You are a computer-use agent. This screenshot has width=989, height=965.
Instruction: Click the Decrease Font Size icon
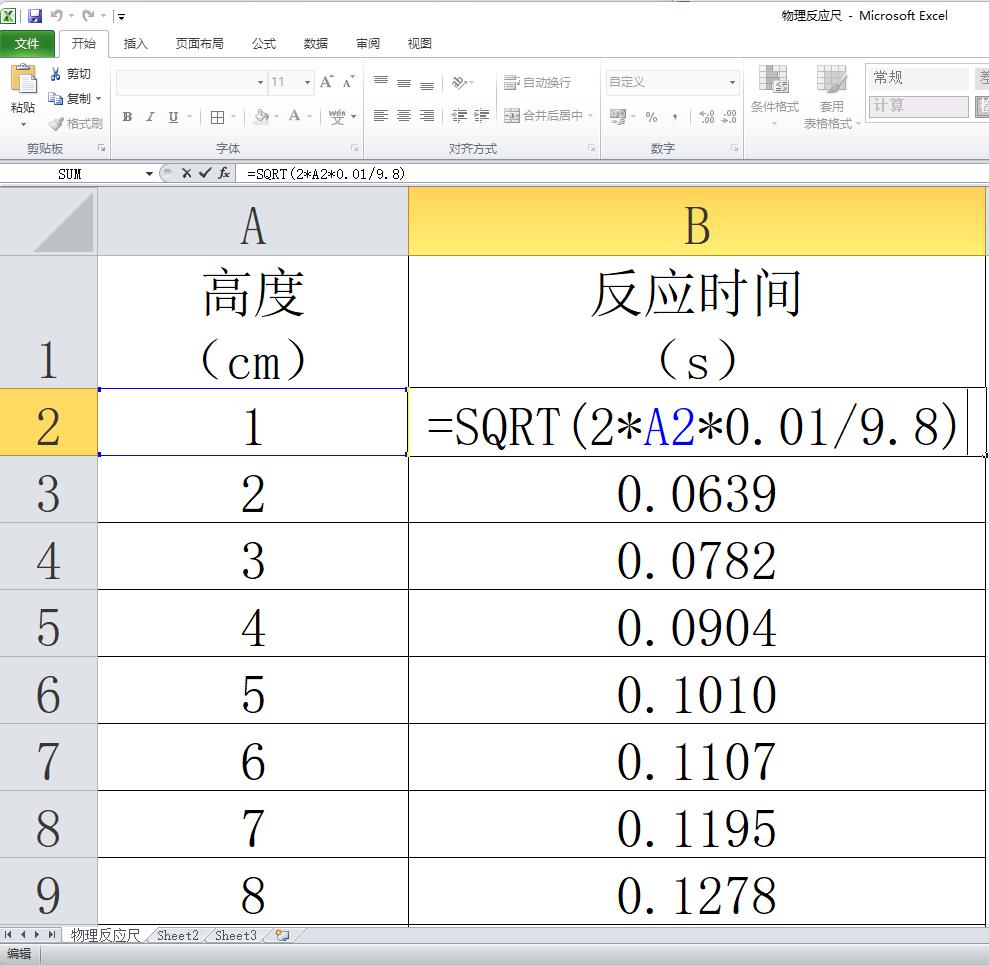[348, 82]
